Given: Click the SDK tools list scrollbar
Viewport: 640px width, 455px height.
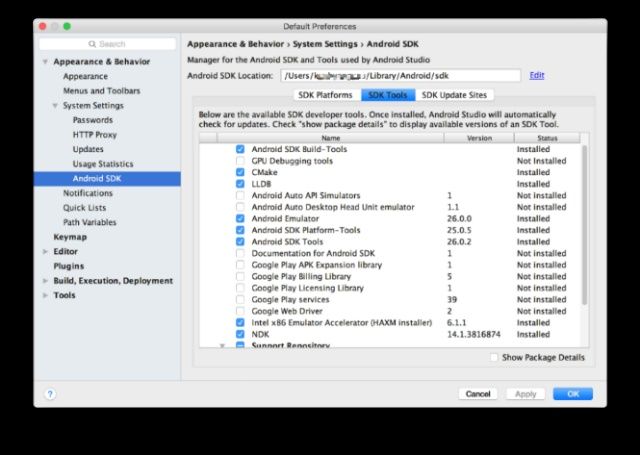Looking at the screenshot, I should 584,224.
